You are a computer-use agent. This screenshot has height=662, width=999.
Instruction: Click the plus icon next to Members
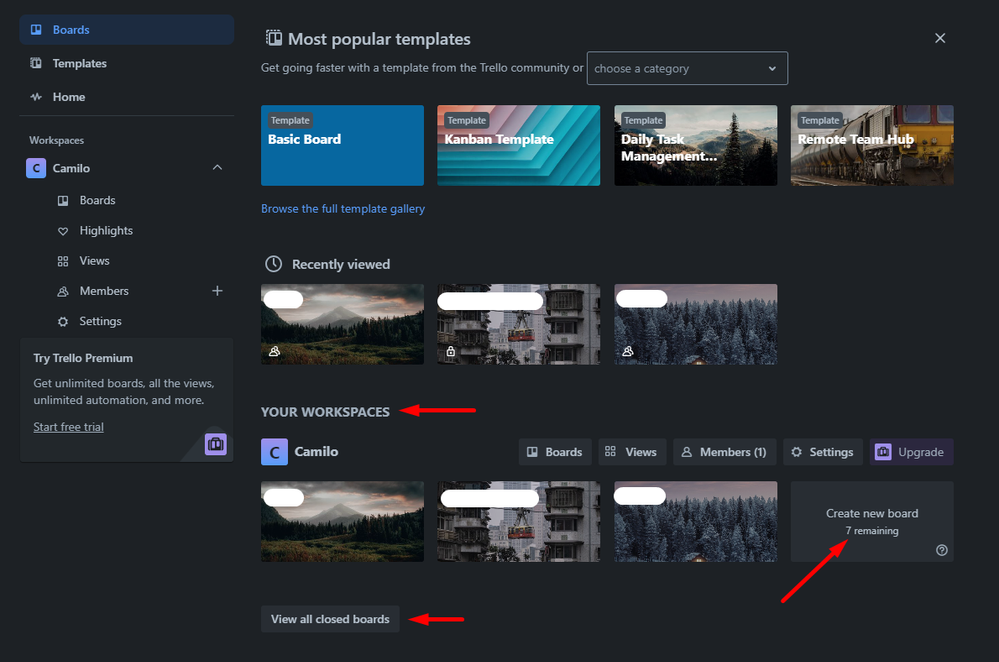point(217,291)
